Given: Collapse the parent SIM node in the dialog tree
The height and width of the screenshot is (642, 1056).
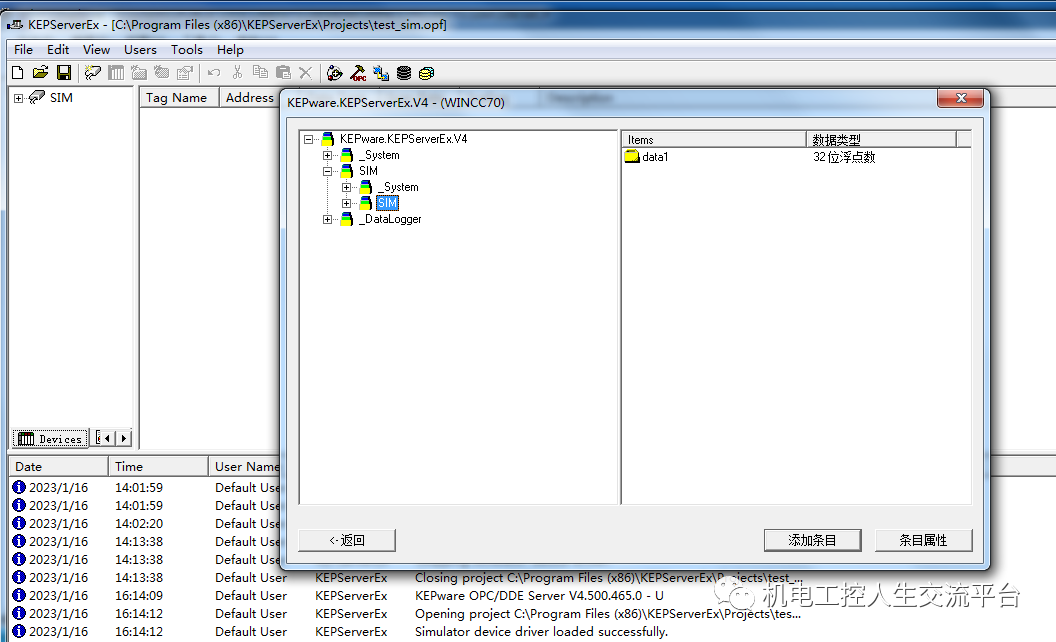Looking at the screenshot, I should coord(328,171).
